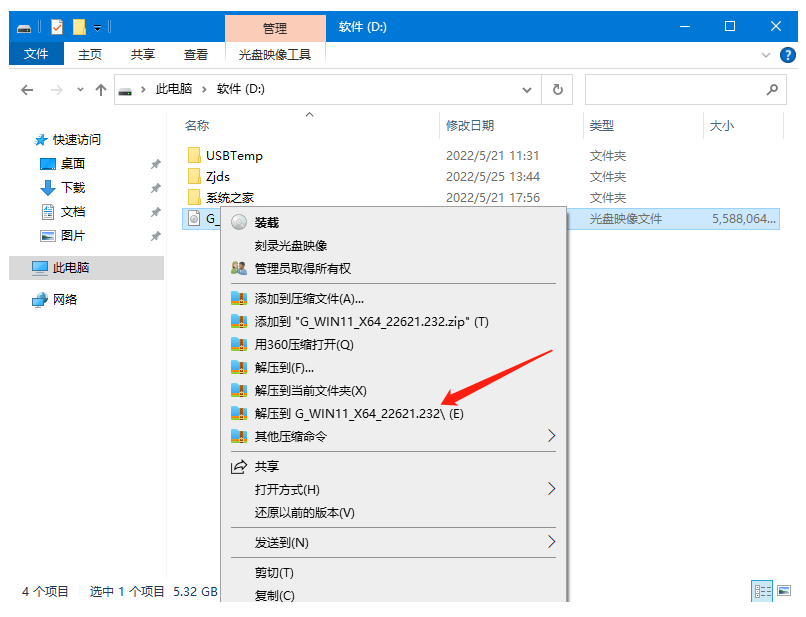806x617 pixels.
Task: Click the pin icon beside 下载
Action: coord(155,188)
